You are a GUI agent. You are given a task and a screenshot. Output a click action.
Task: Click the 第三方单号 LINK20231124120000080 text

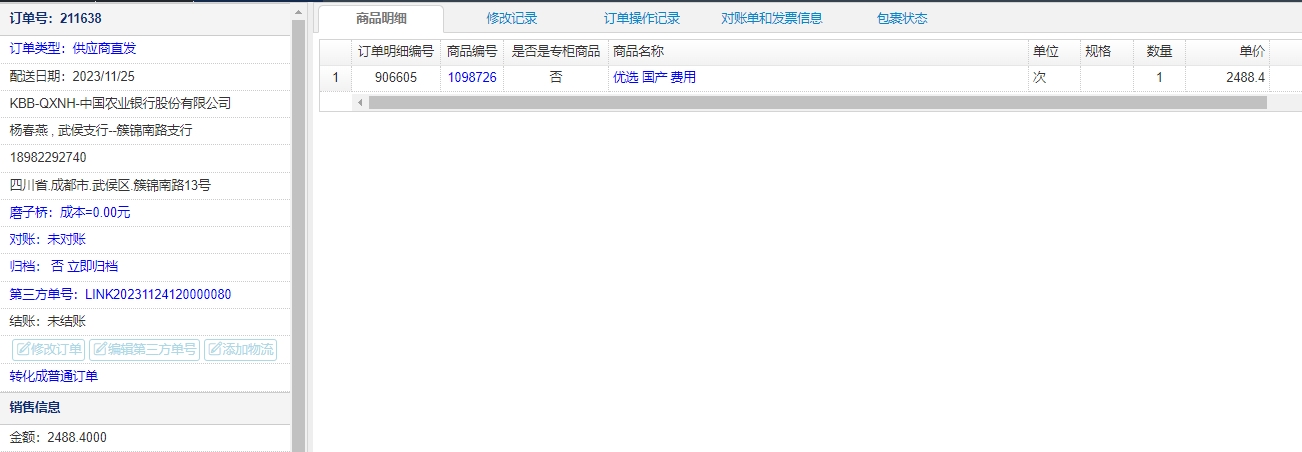tap(120, 294)
